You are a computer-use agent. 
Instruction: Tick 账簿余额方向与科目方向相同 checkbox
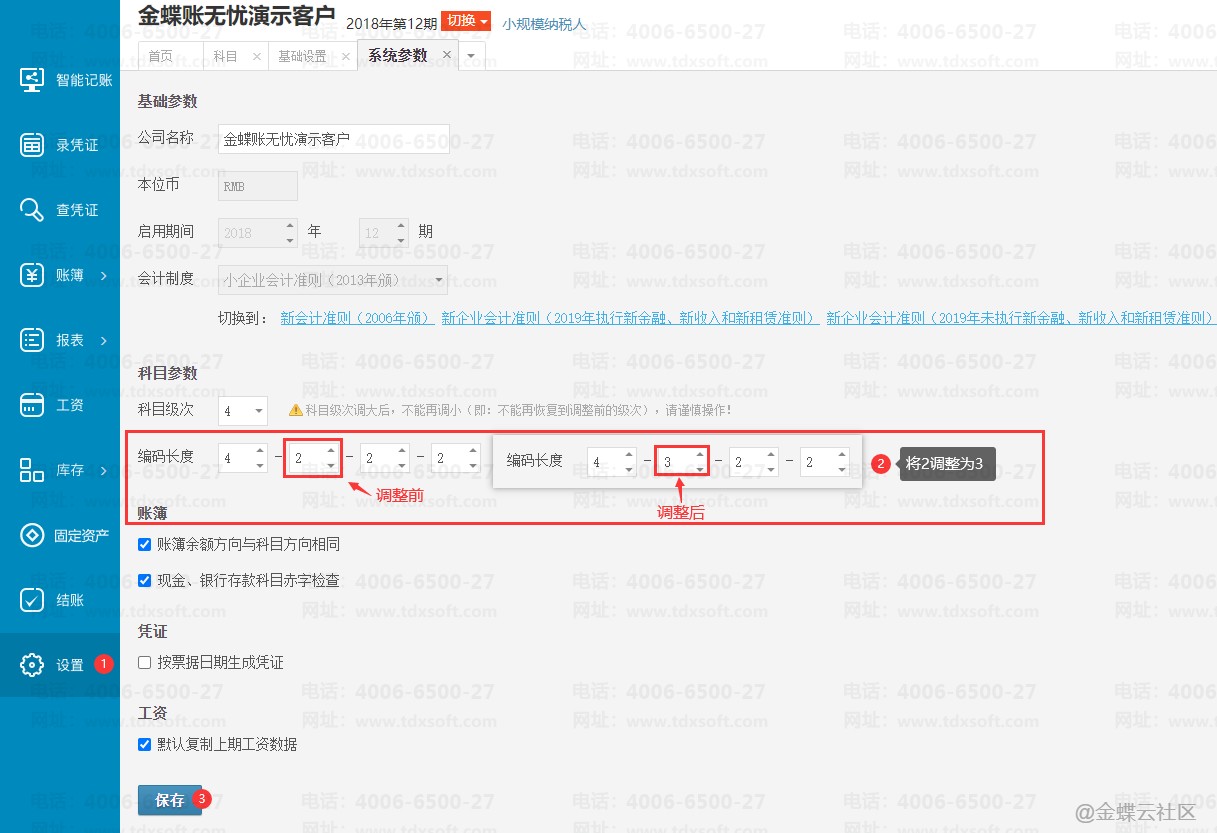[x=145, y=544]
